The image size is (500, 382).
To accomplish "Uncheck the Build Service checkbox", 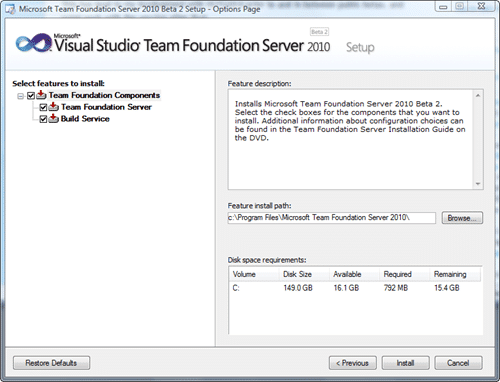I will (x=43, y=119).
